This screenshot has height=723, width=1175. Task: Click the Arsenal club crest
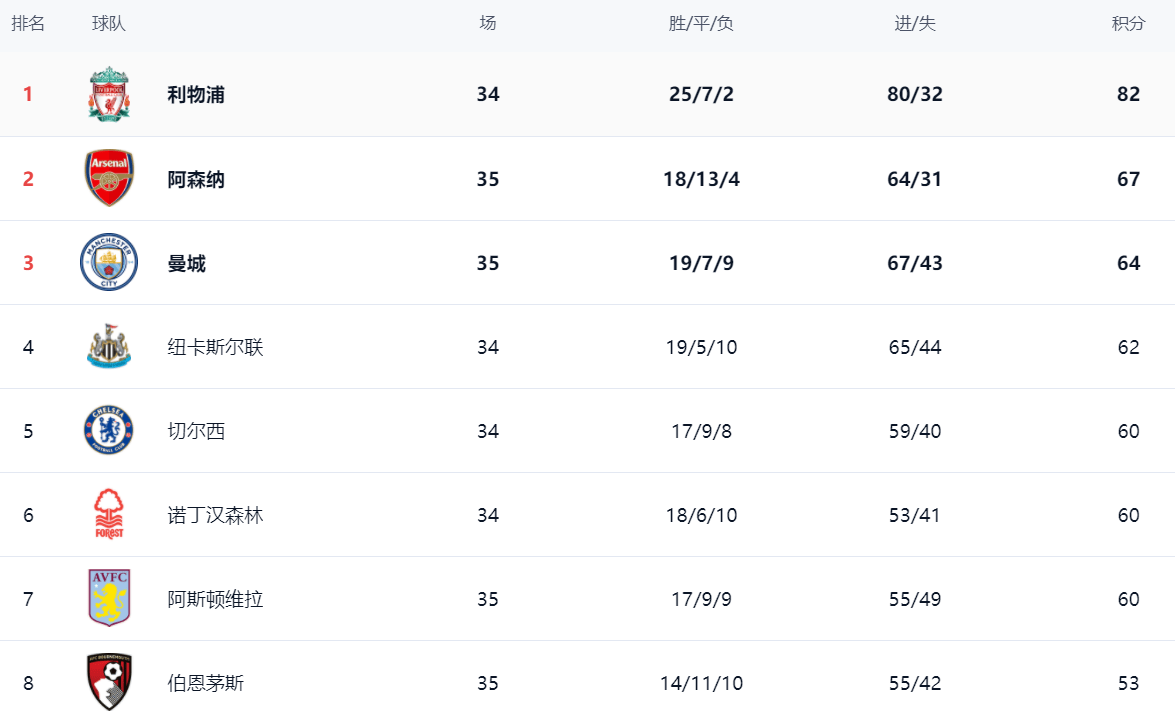click(x=109, y=179)
